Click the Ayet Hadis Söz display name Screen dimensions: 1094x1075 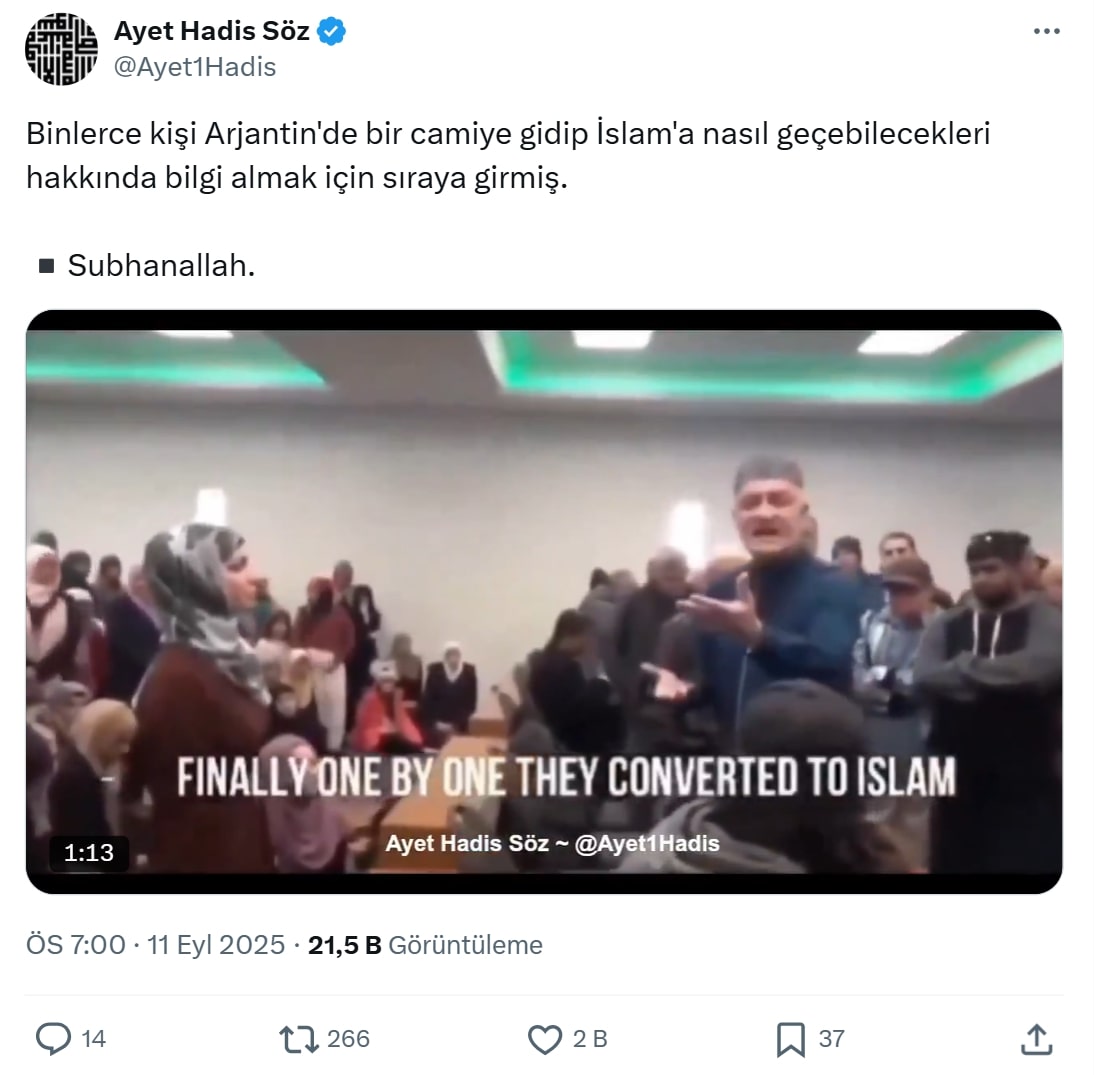click(211, 31)
